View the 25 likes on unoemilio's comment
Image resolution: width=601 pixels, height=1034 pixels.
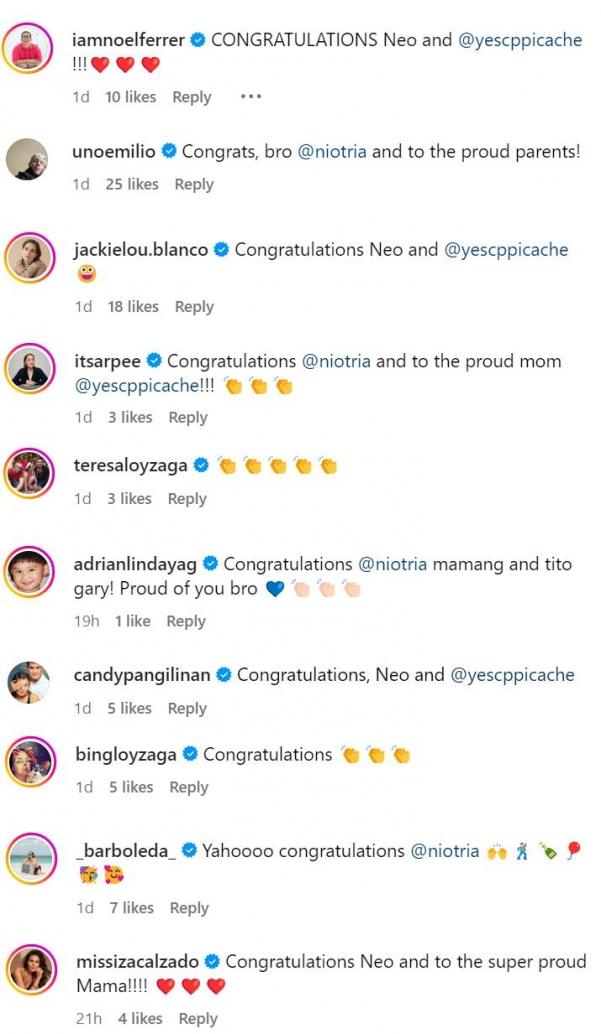click(x=132, y=184)
